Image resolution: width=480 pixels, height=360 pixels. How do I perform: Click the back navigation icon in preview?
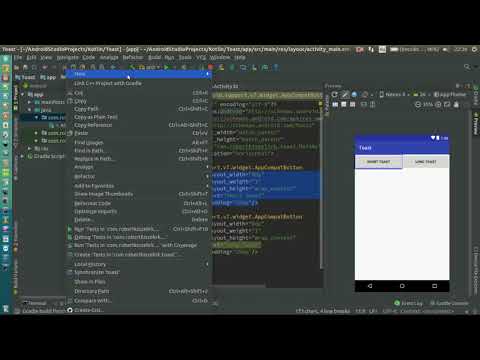tap(370, 286)
